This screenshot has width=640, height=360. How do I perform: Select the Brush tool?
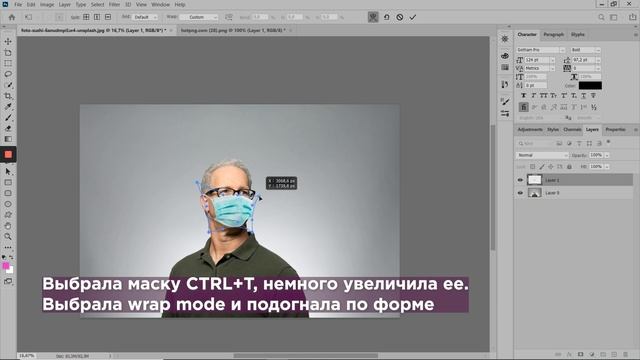(x=8, y=118)
